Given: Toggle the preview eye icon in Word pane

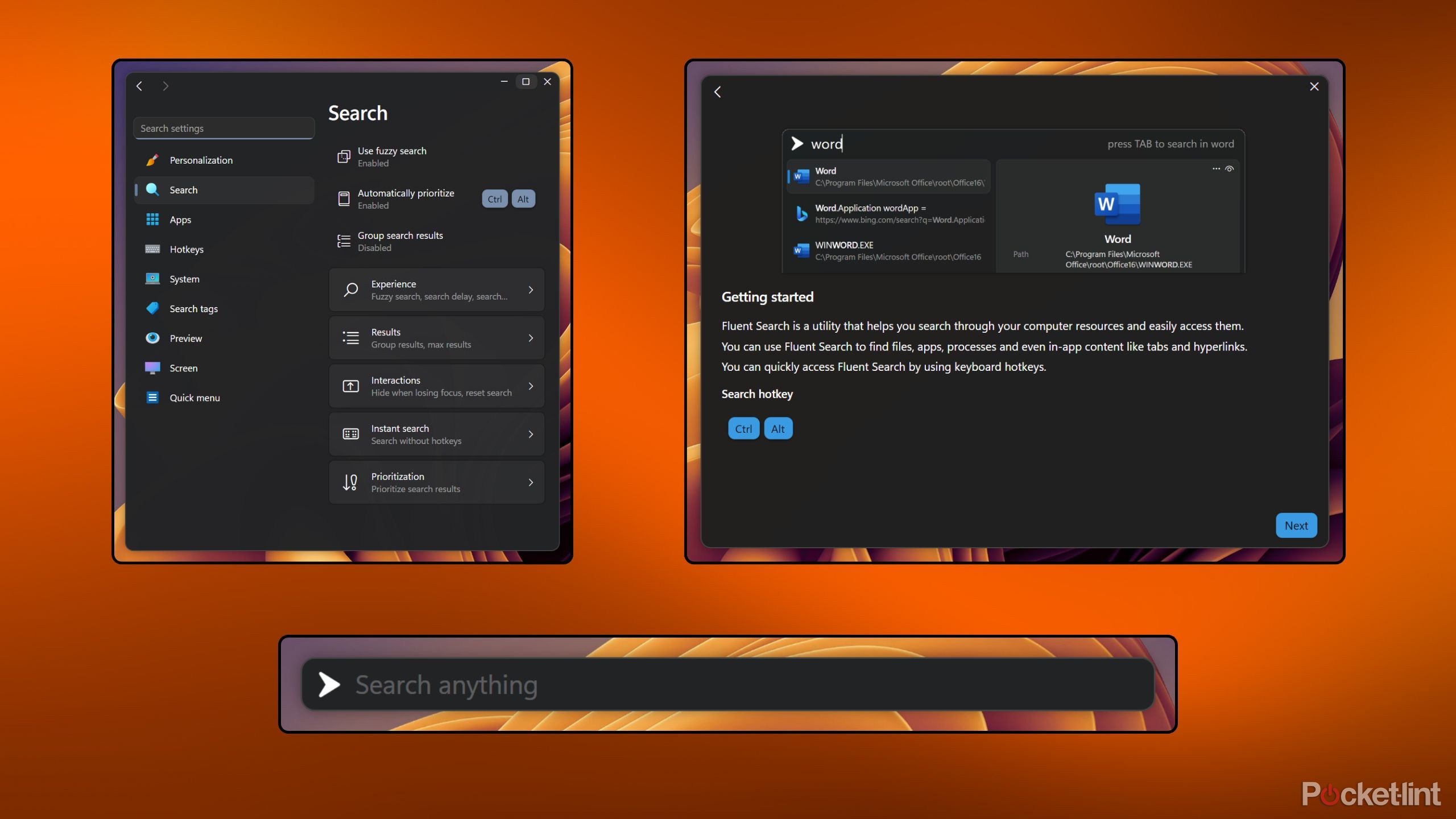Looking at the screenshot, I should (x=1229, y=169).
